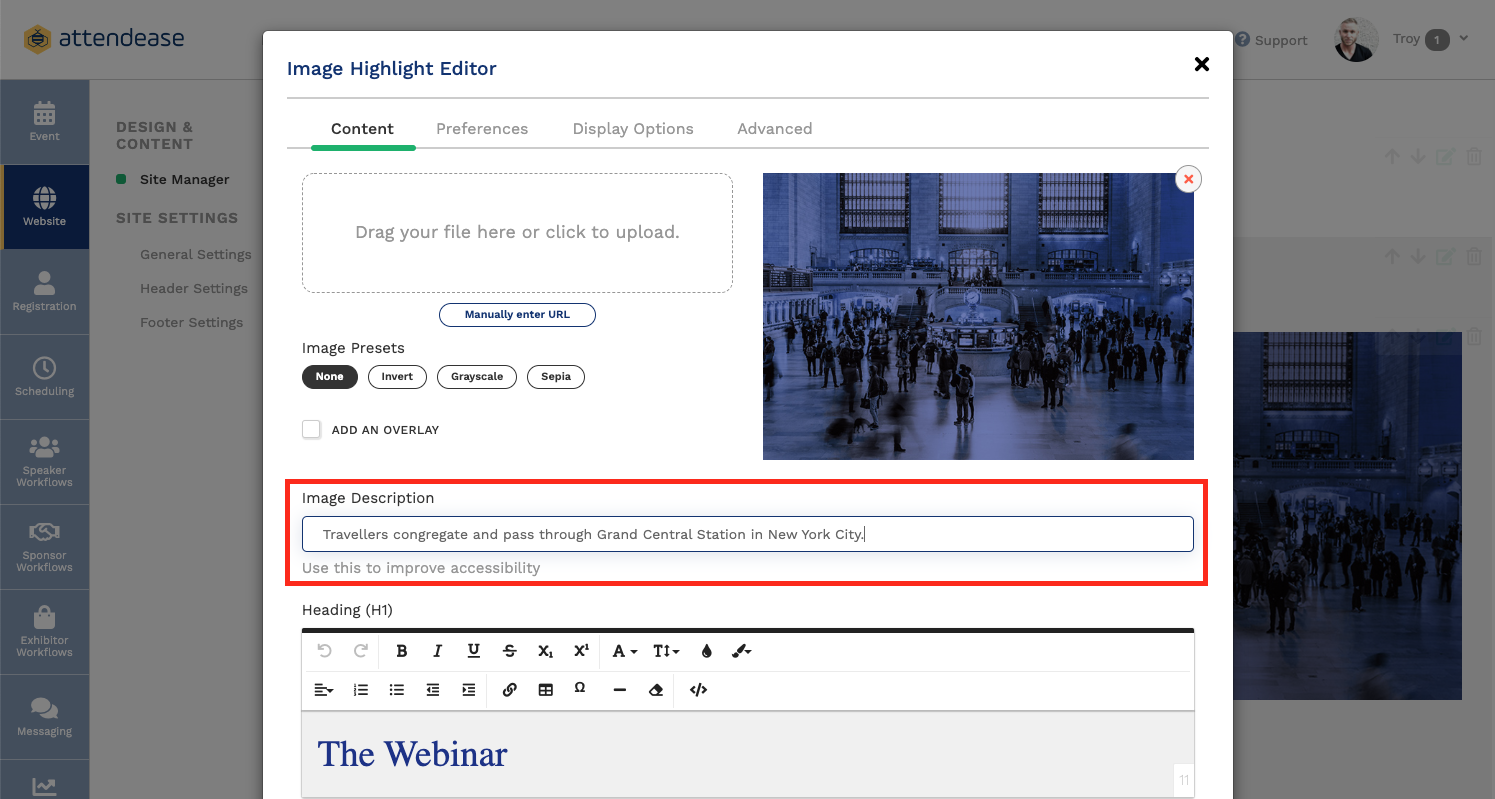
Task: Open Troy's account dropdown menu
Action: pos(1430,39)
